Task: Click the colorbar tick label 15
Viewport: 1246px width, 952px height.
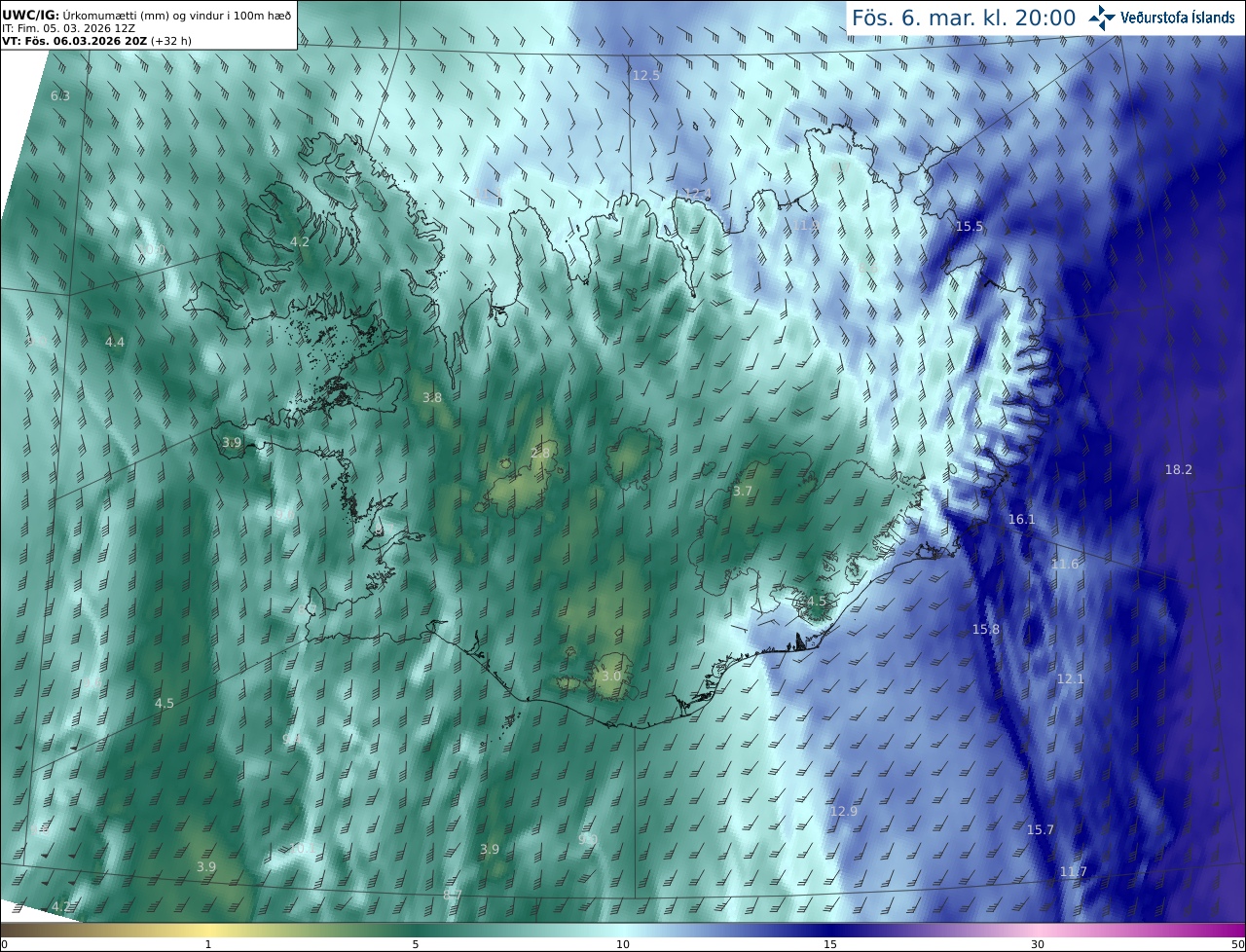Action: [830, 944]
